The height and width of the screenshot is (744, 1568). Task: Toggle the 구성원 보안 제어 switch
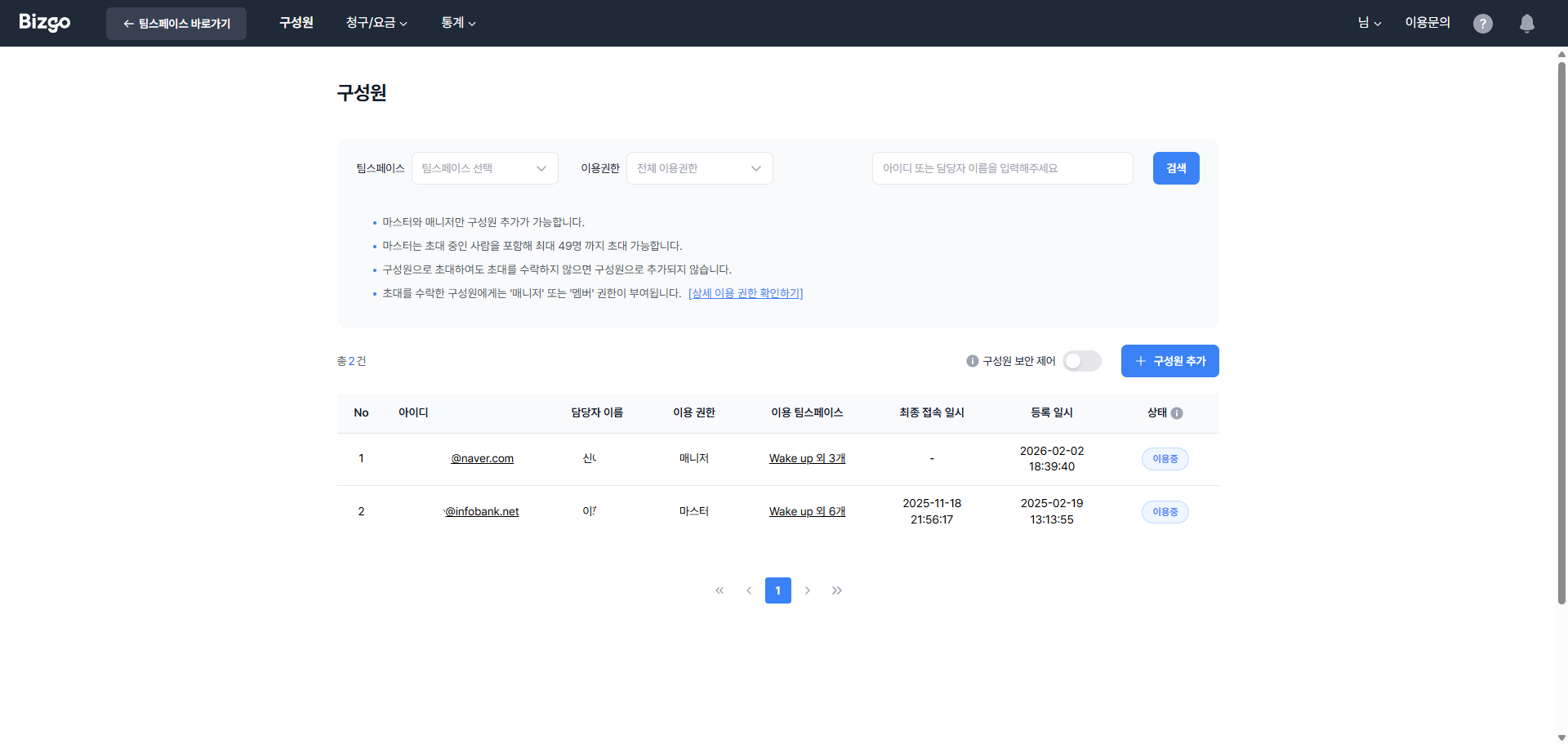pyautogui.click(x=1082, y=361)
